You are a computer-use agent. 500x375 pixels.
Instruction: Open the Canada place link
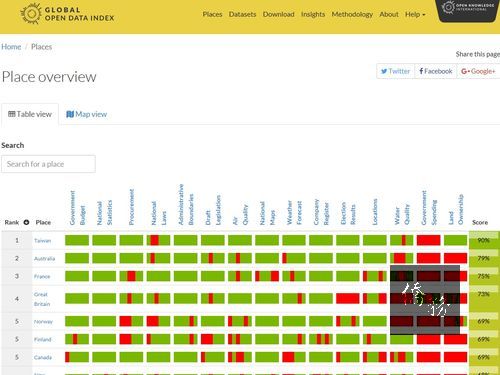[x=43, y=357]
